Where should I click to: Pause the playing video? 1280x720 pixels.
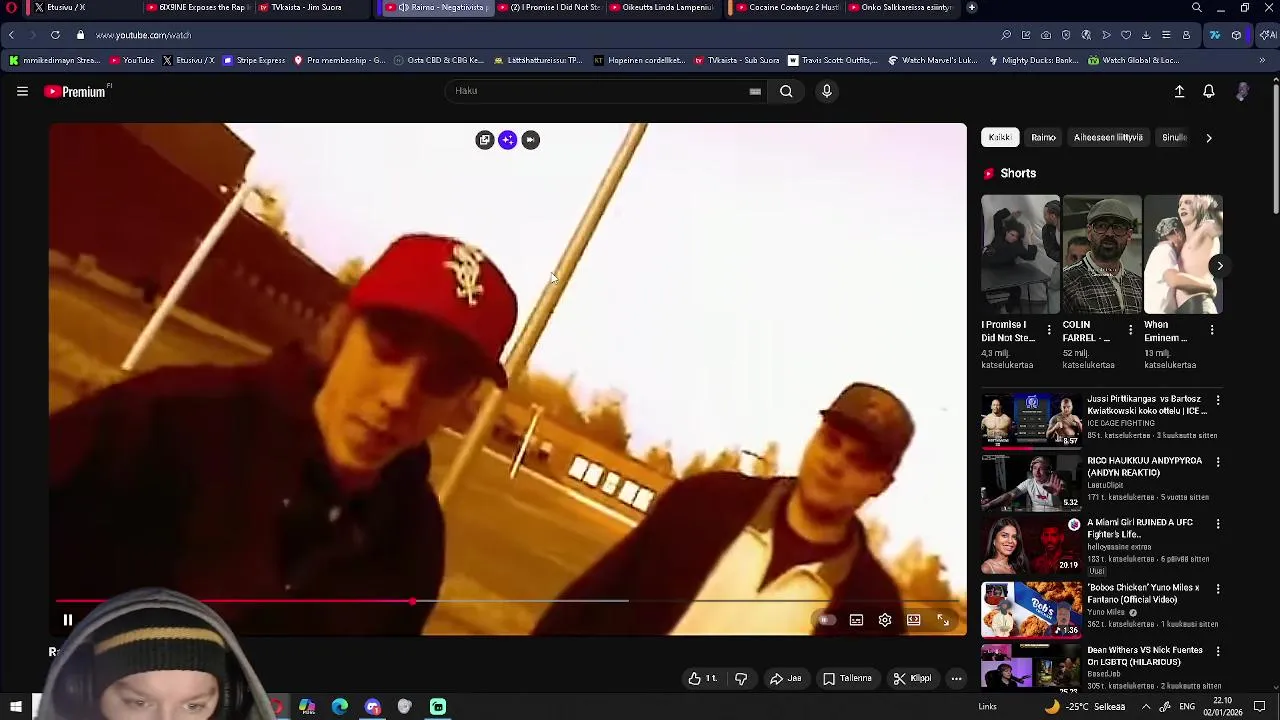tap(67, 620)
